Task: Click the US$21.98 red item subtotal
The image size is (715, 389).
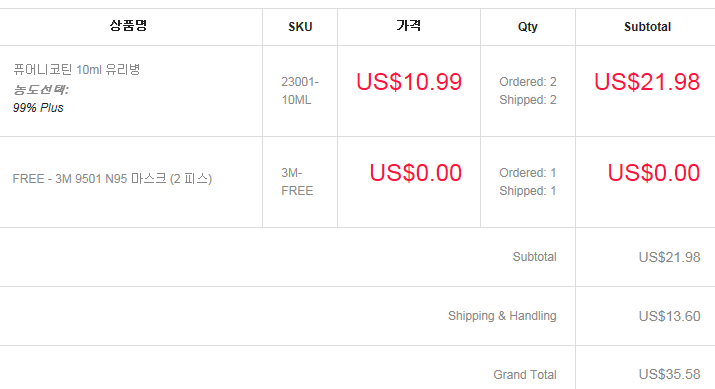Action: coord(647,82)
